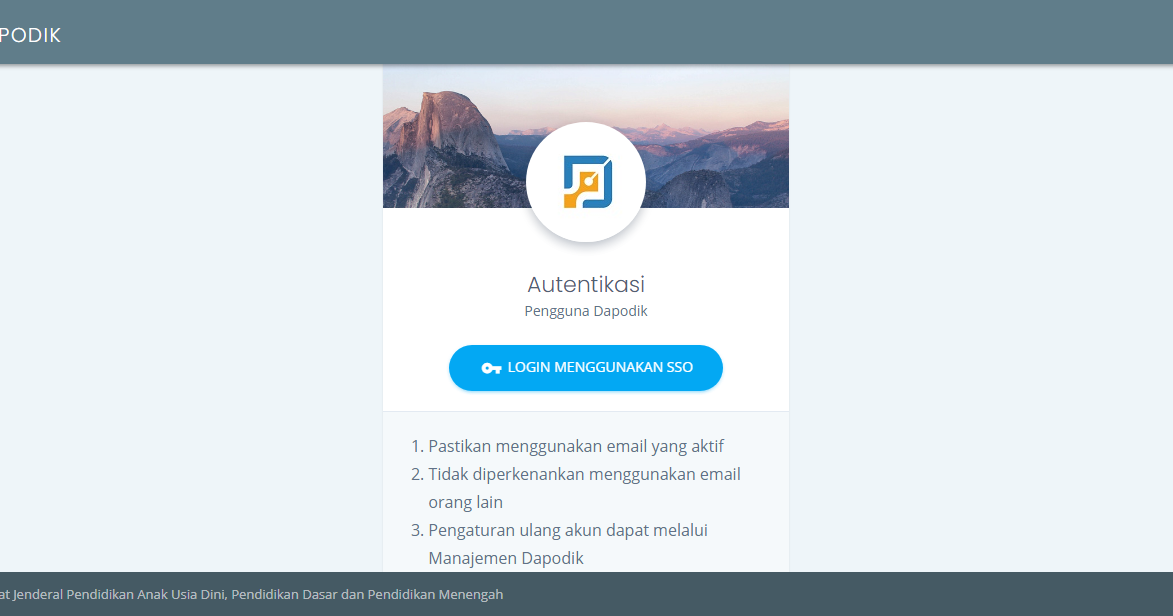Click 'Pendidikan Dasar dan Pendidikan Menengah' in the footer

[367, 594]
